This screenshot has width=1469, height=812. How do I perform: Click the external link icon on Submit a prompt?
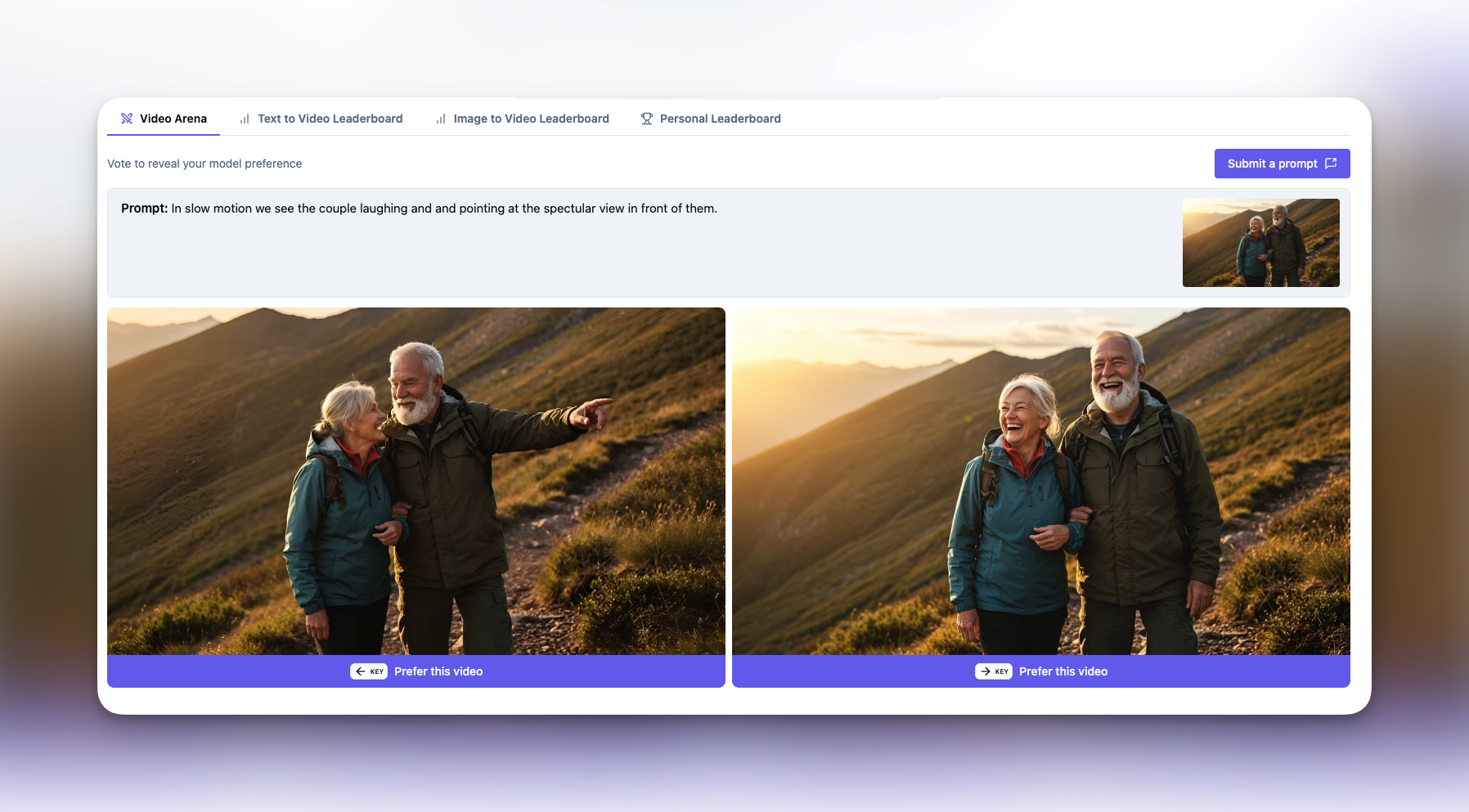pos(1331,164)
